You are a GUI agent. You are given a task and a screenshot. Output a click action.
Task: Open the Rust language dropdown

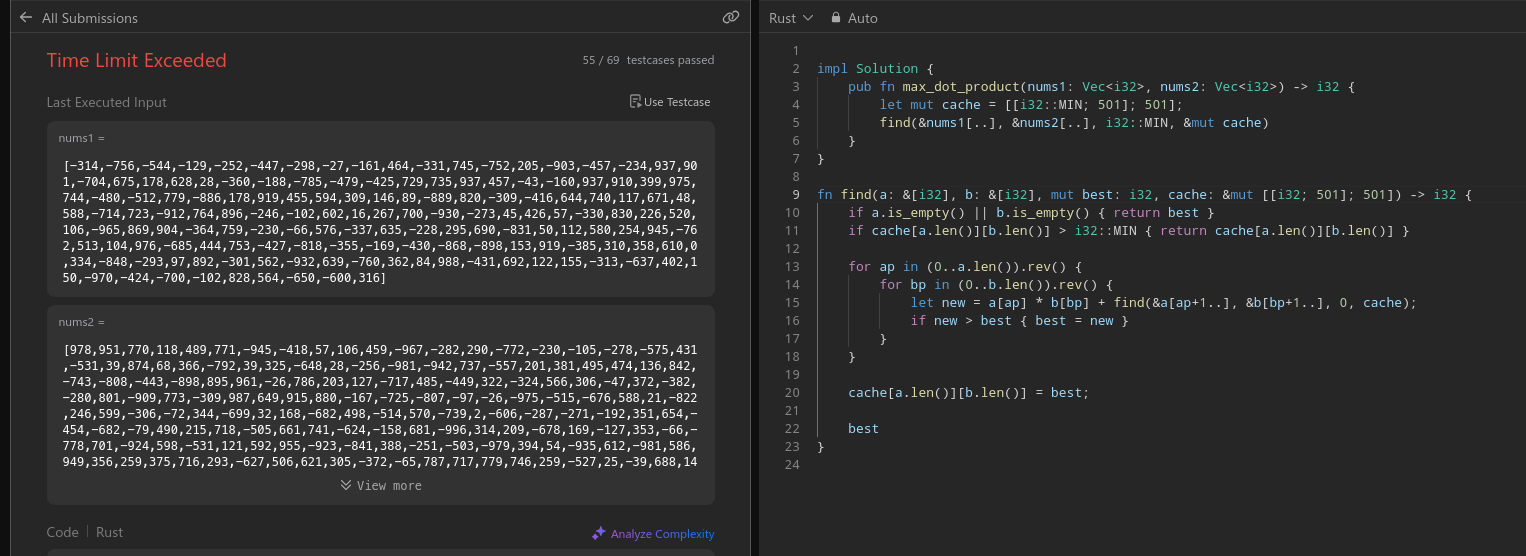[791, 18]
